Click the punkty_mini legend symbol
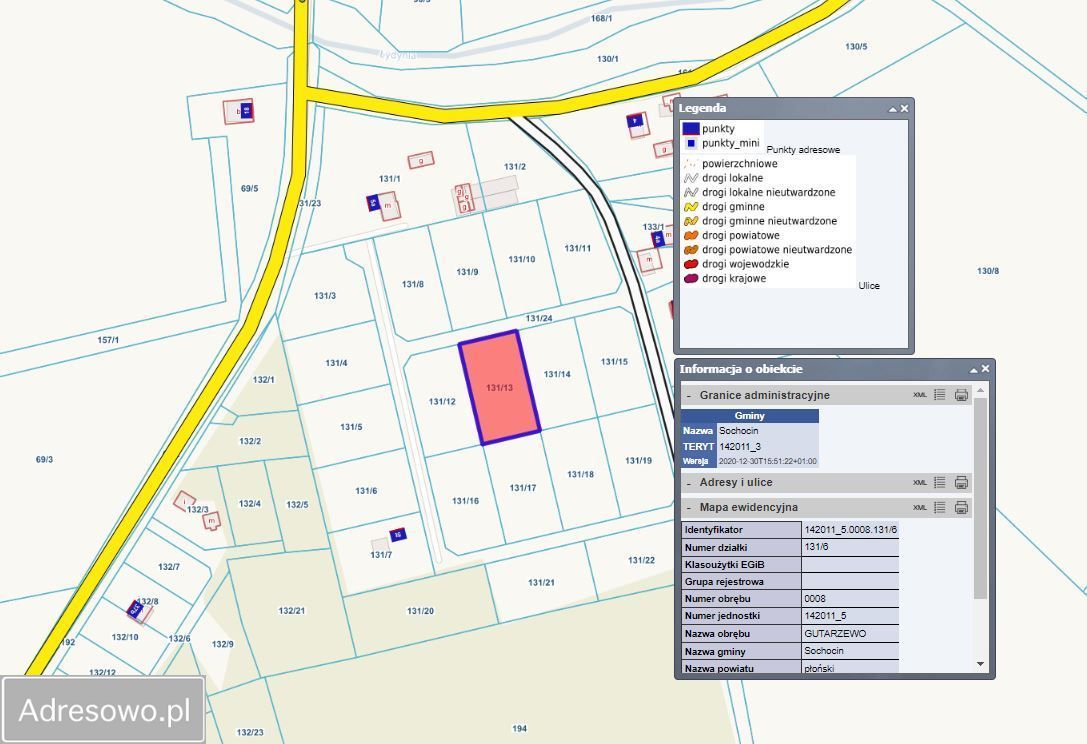 690,144
